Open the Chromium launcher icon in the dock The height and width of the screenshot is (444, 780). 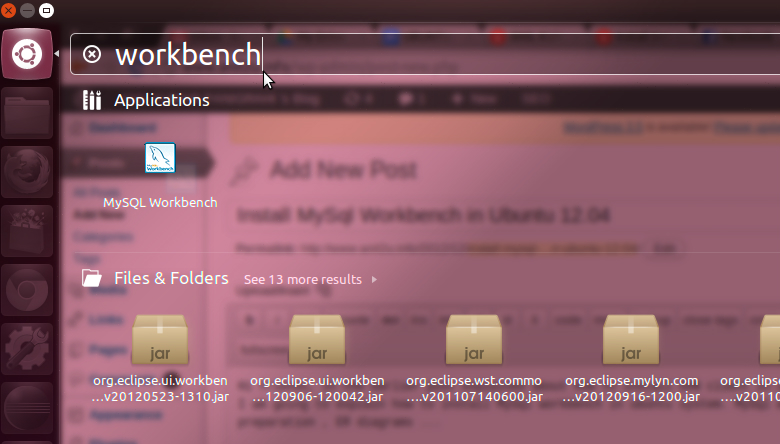(27, 290)
